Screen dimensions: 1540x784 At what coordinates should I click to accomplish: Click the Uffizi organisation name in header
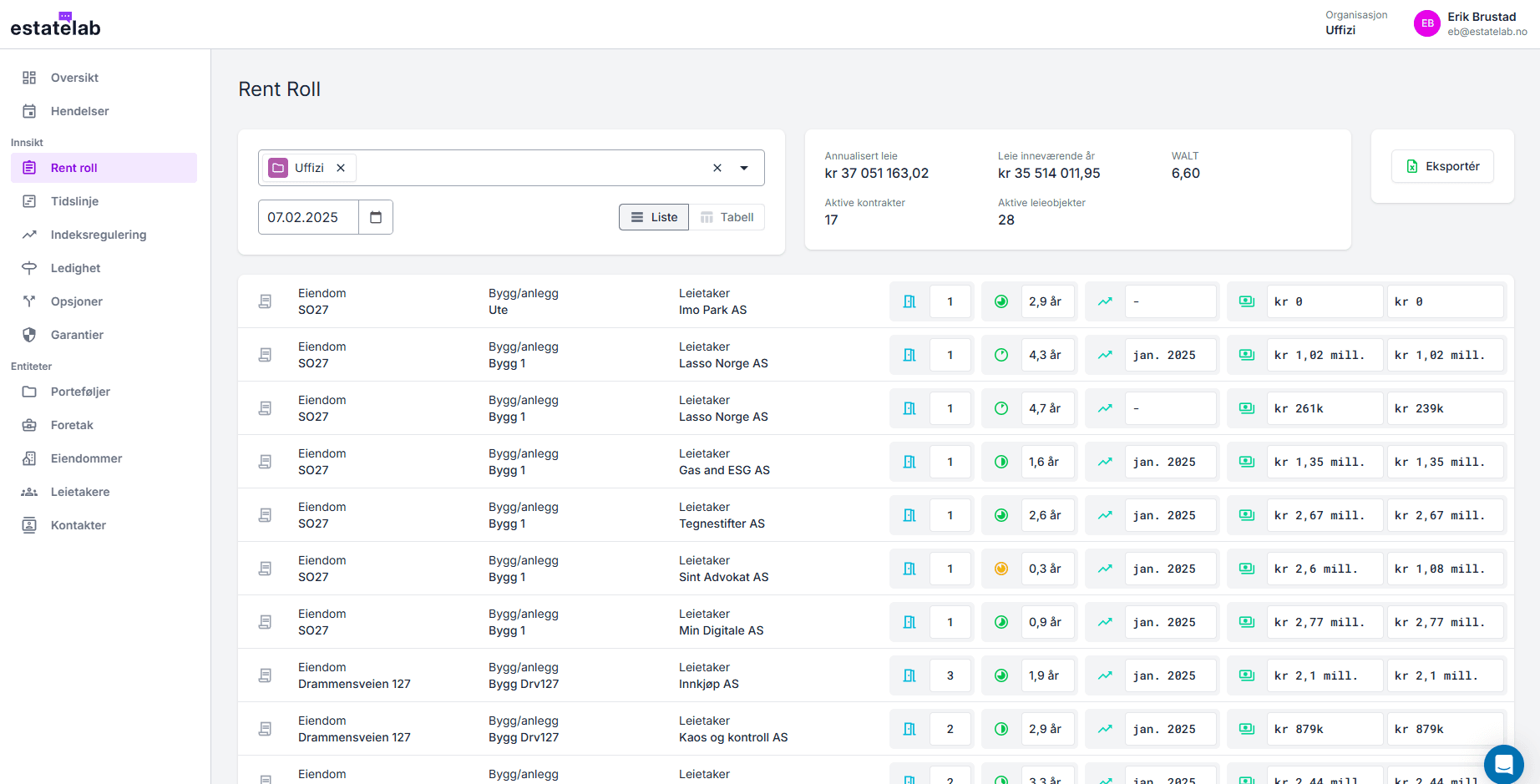point(1340,30)
